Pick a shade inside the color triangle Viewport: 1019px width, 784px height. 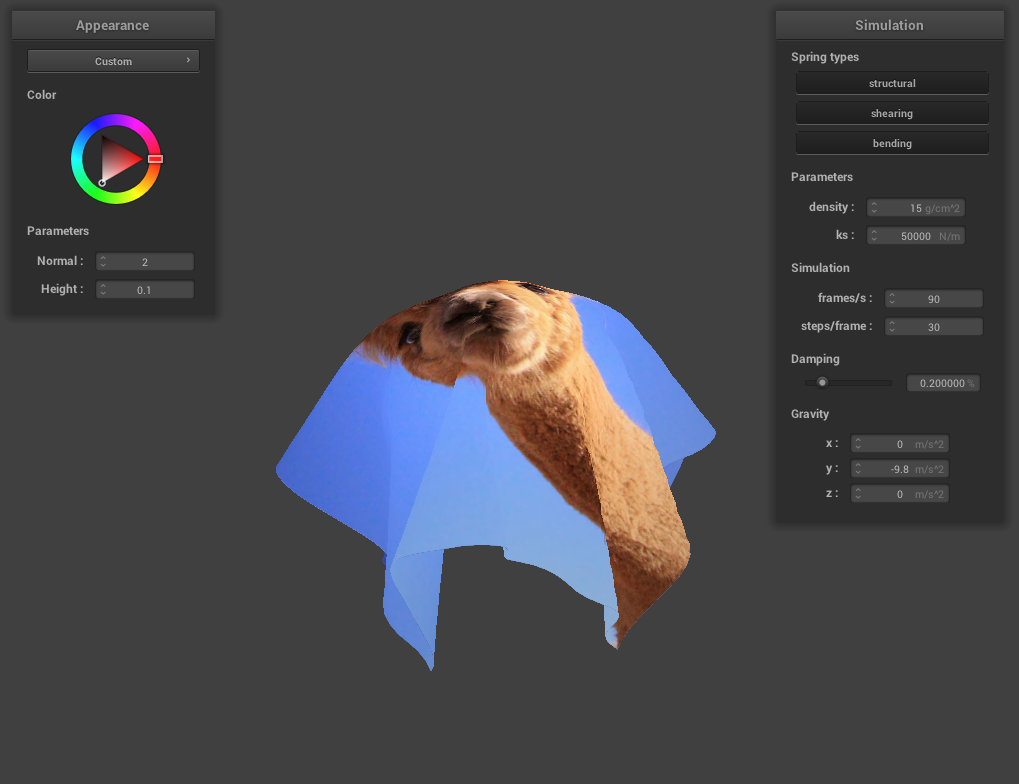(120, 159)
